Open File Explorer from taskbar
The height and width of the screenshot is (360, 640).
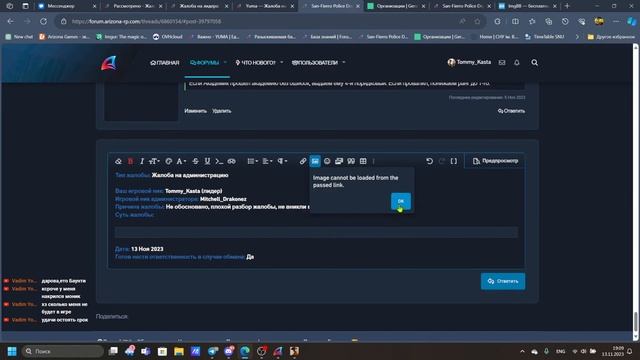coord(179,351)
